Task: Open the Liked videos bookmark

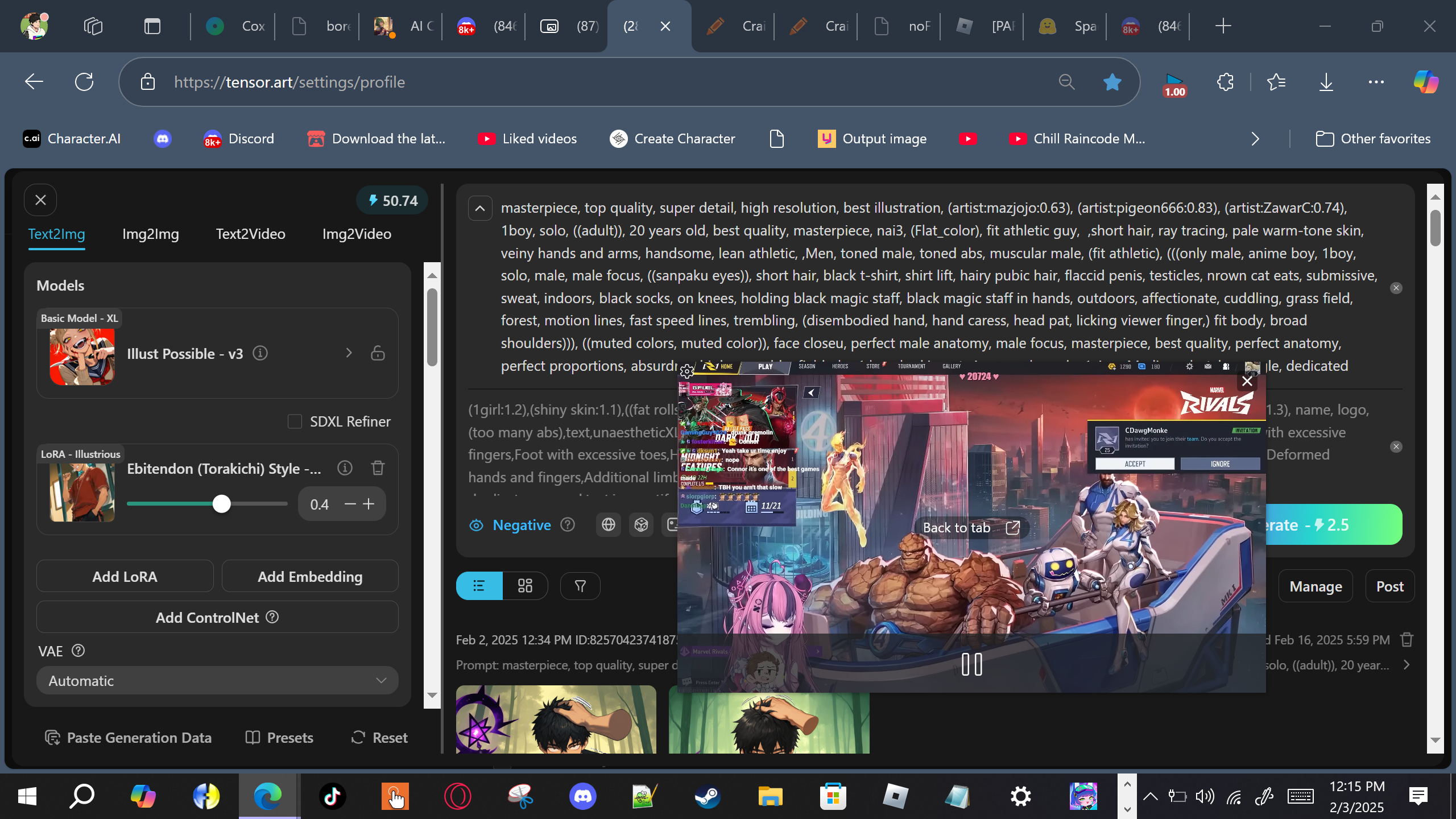Action: 527,139
